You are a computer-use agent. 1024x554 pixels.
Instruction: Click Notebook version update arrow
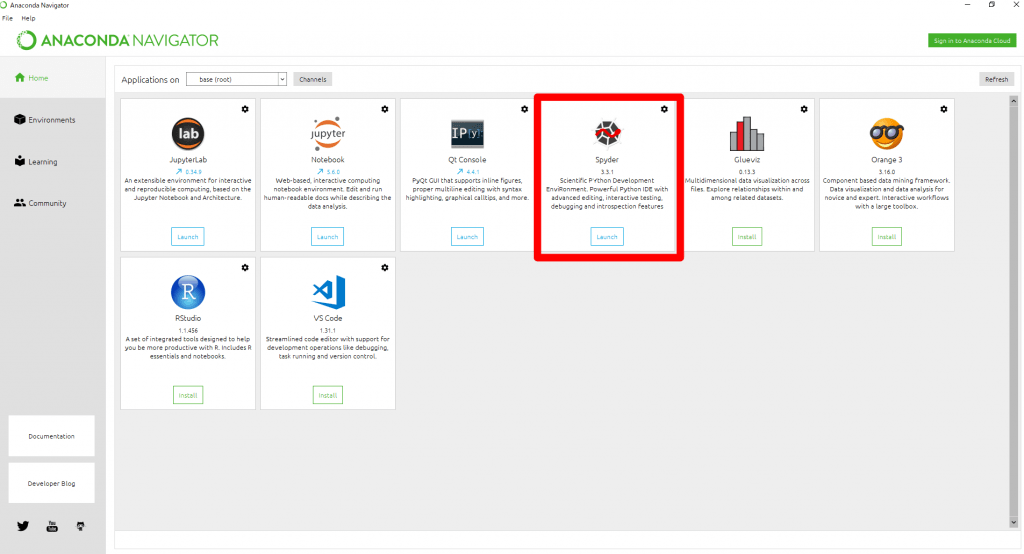320,172
